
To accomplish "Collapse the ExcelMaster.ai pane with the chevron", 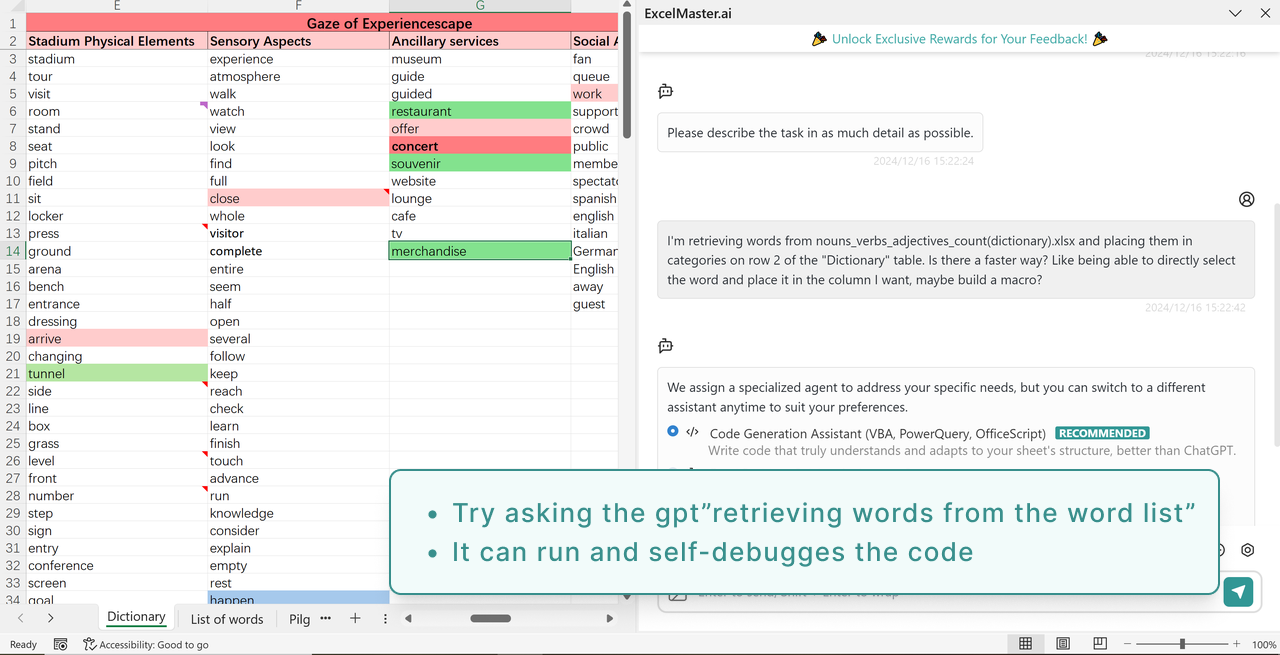I will (1235, 13).
